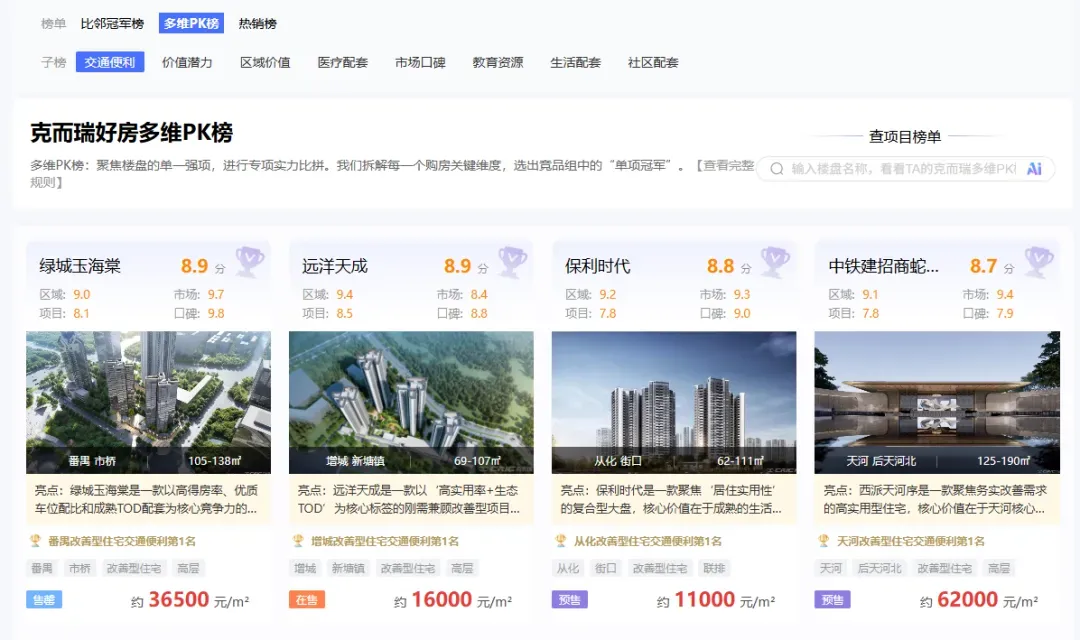Click trophy icon on 中铁建招商蛇 card
This screenshot has height=640, width=1080.
[x=1039, y=262]
